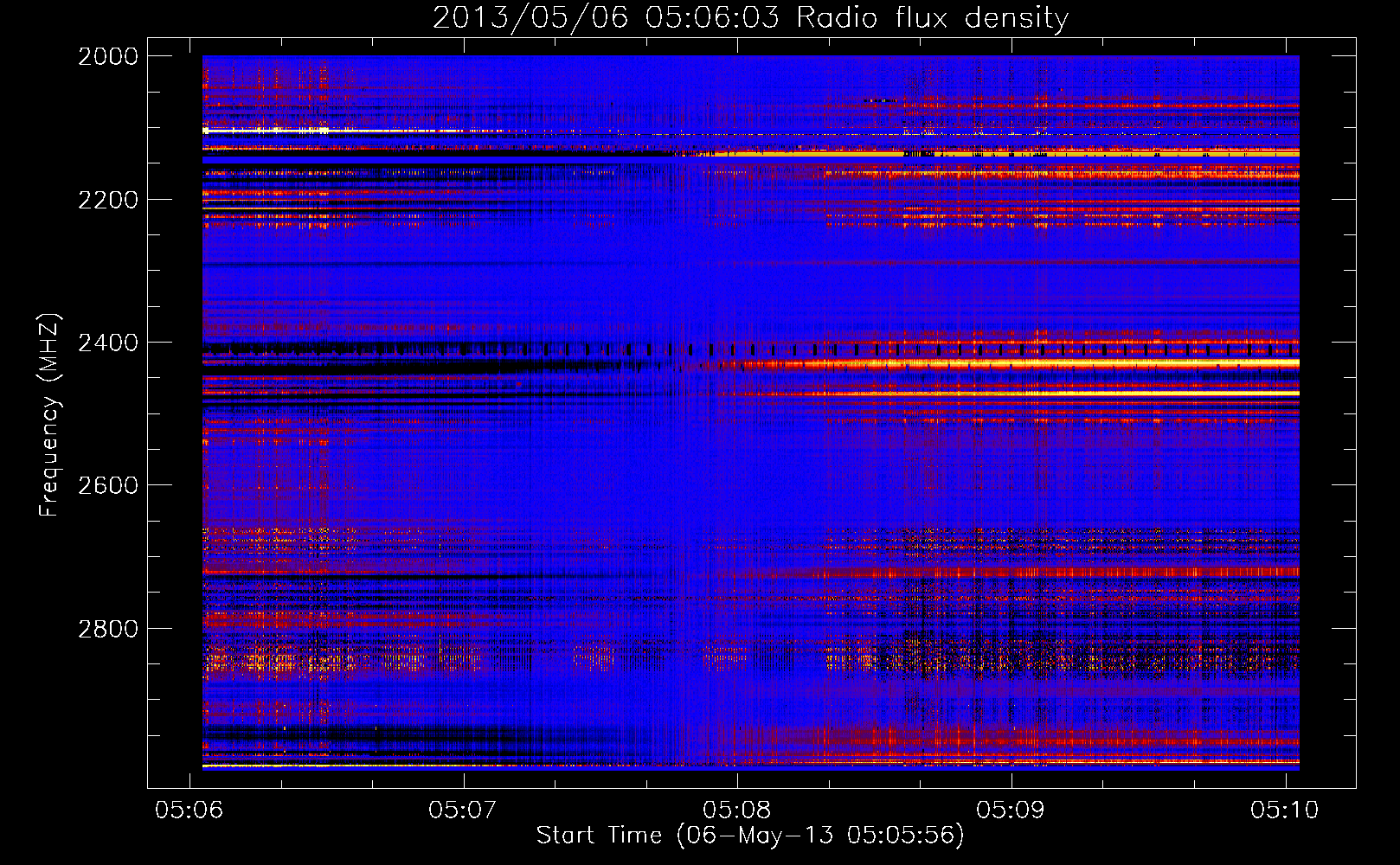Screen dimensions: 1400x865
Task: Click the 05:10 time tick label
Action: (x=1285, y=810)
